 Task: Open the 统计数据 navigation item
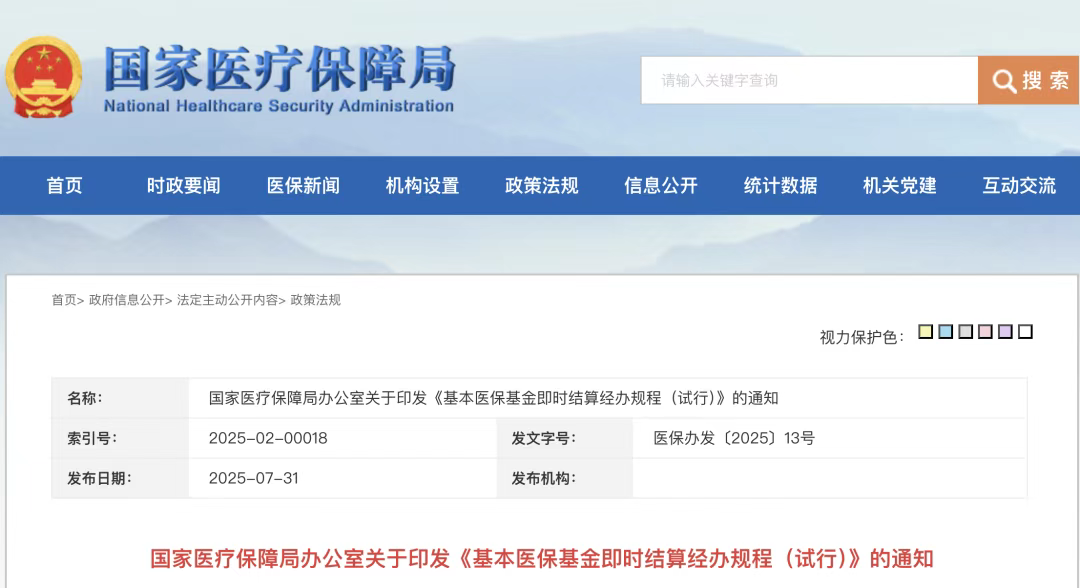coord(780,185)
